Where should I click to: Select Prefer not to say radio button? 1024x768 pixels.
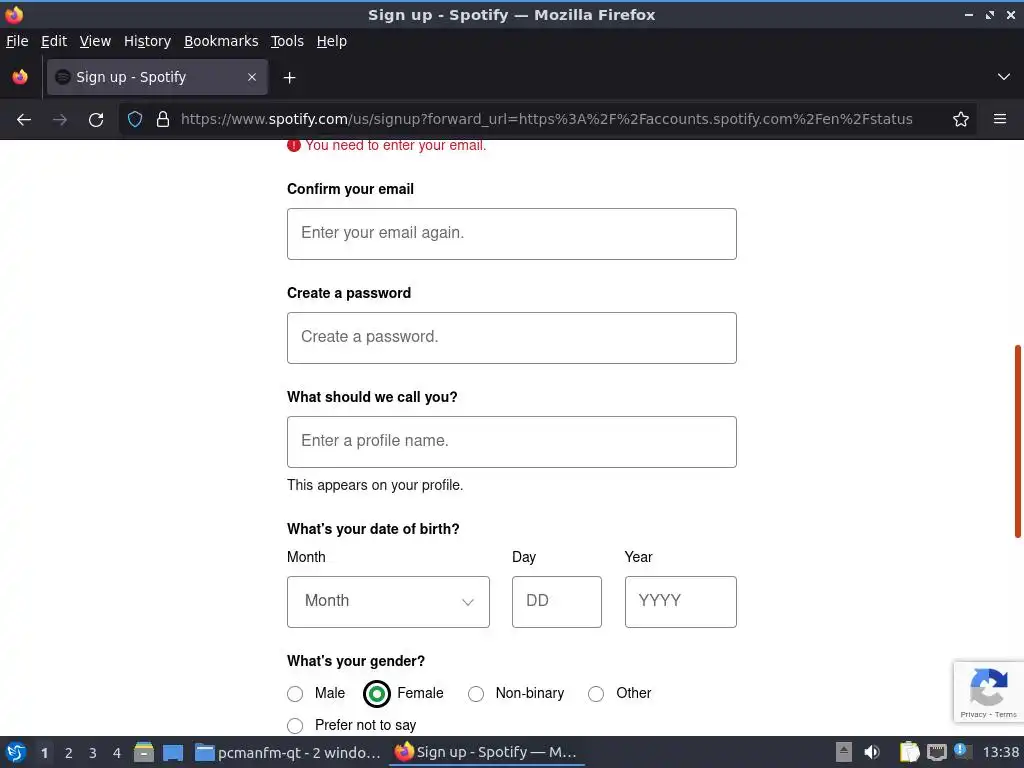pos(295,726)
